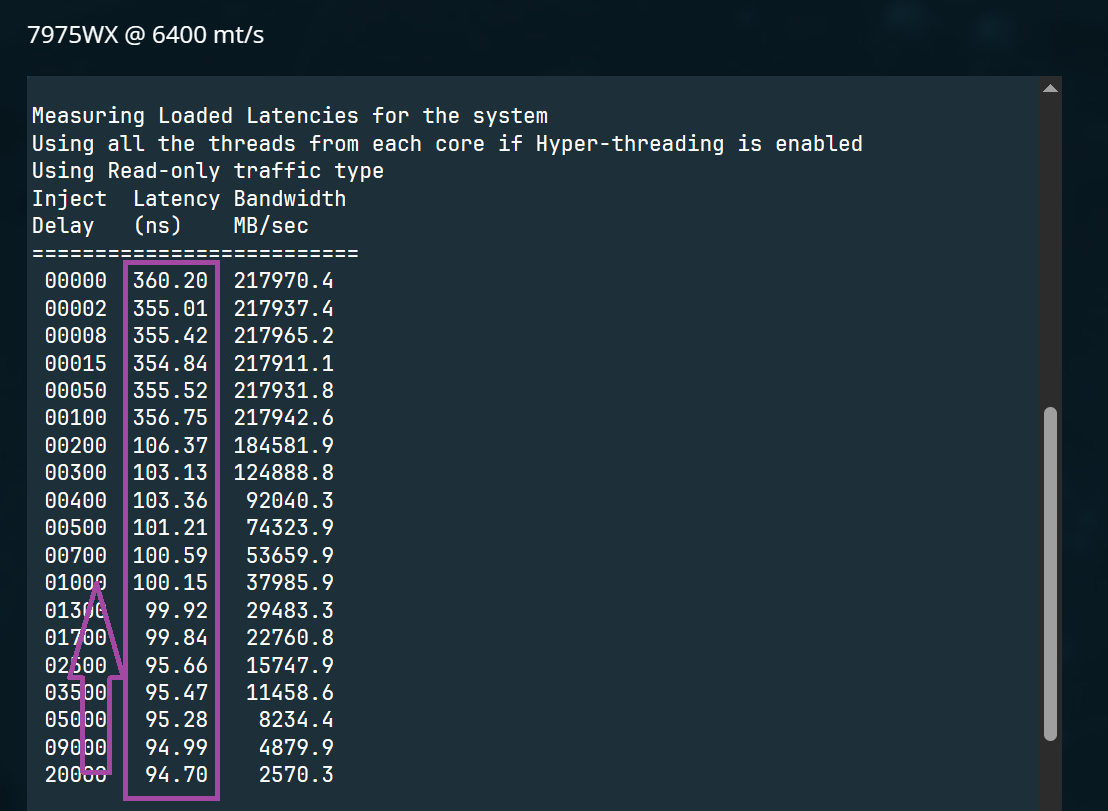Click the scrollbar track above the thumb
Image resolution: width=1108 pixels, height=811 pixels.
[x=1049, y=250]
